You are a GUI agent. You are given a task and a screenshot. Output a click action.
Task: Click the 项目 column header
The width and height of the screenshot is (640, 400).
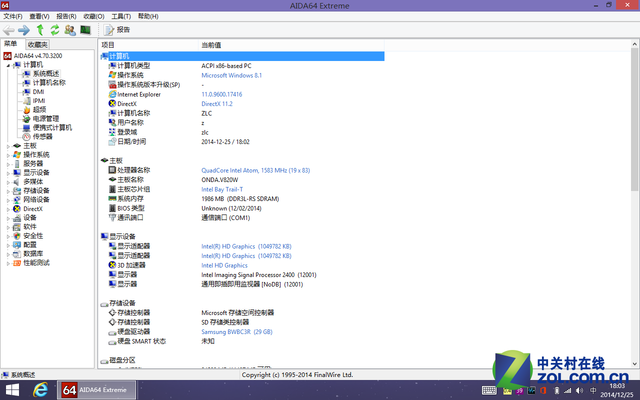(x=148, y=45)
